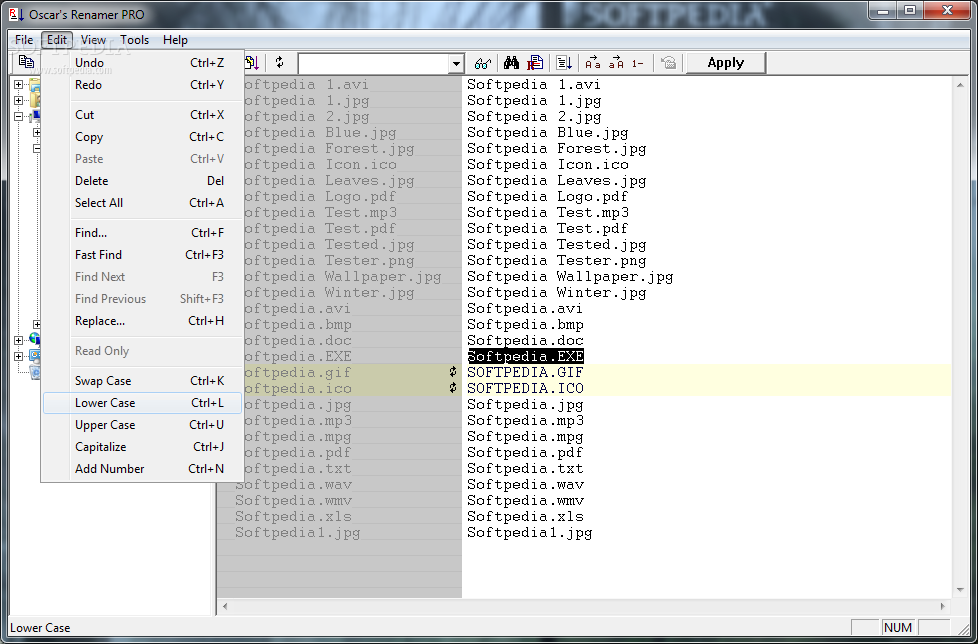Expand the Control Panel tree node
This screenshot has height=644, width=978.
[18, 356]
